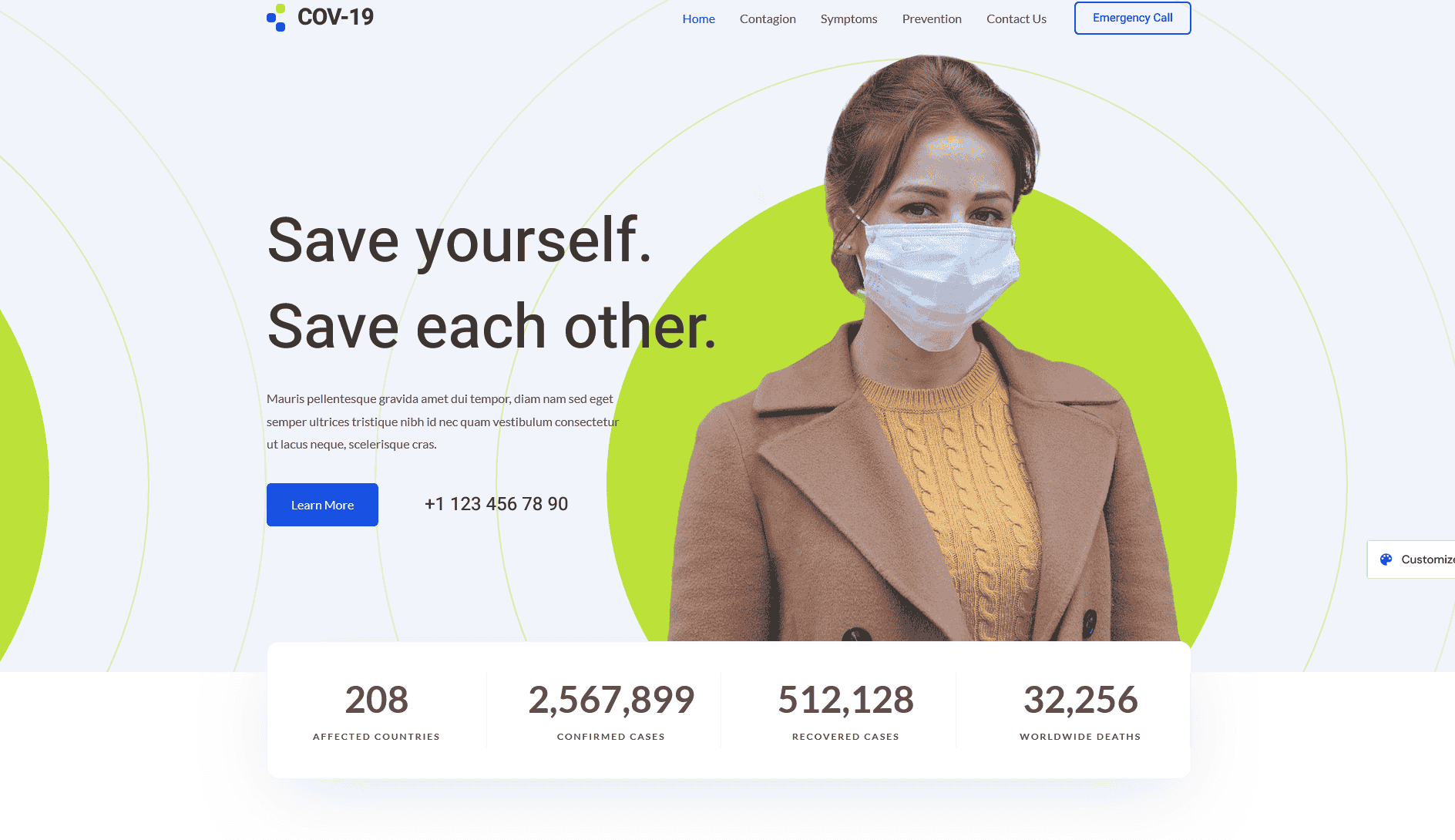The image size is (1455, 840).
Task: Open the Customize panel label
Action: point(1426,559)
